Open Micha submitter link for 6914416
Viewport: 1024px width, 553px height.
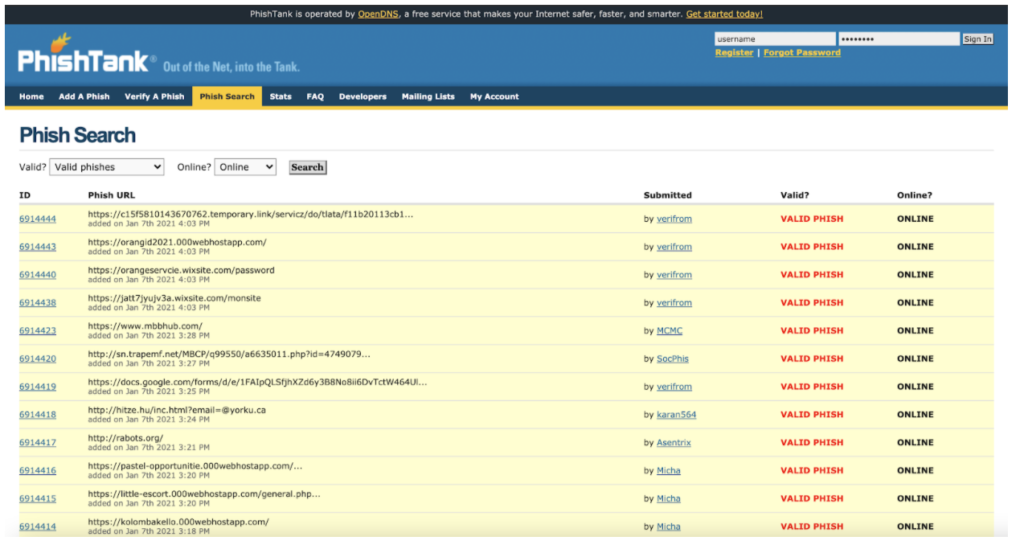coord(668,471)
